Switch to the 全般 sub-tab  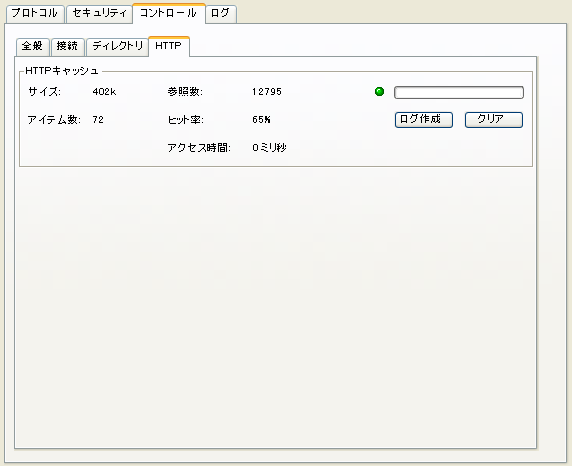coord(32,47)
